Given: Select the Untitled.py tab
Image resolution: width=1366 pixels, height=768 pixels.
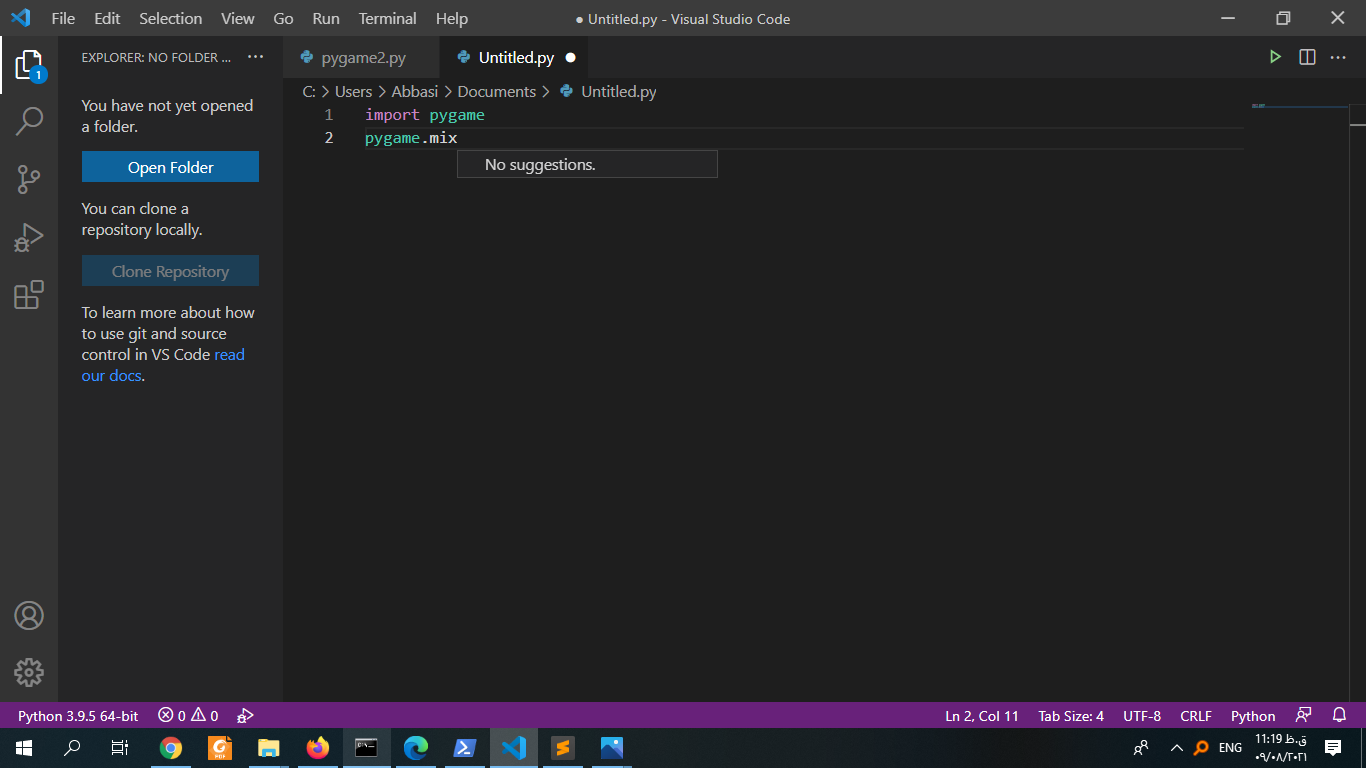Looking at the screenshot, I should click(x=515, y=57).
